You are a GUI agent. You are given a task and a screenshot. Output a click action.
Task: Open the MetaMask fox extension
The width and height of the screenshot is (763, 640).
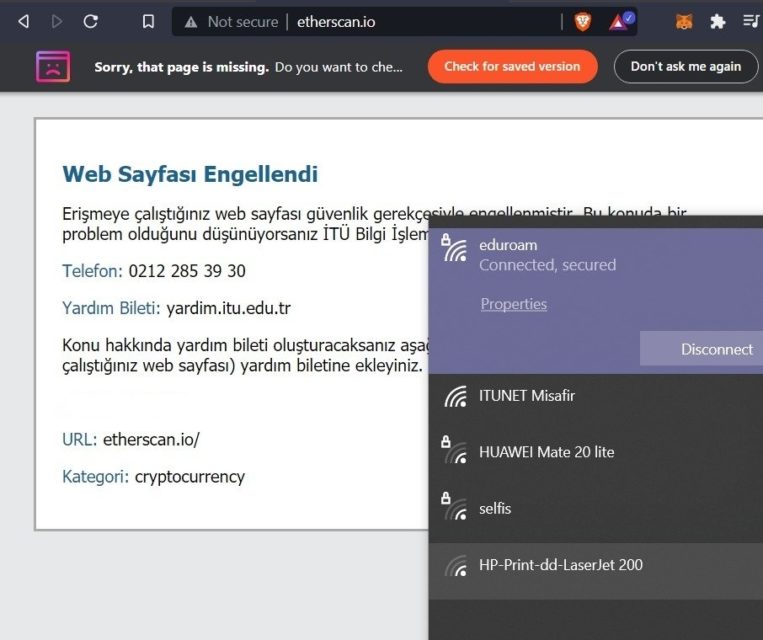pyautogui.click(x=684, y=22)
